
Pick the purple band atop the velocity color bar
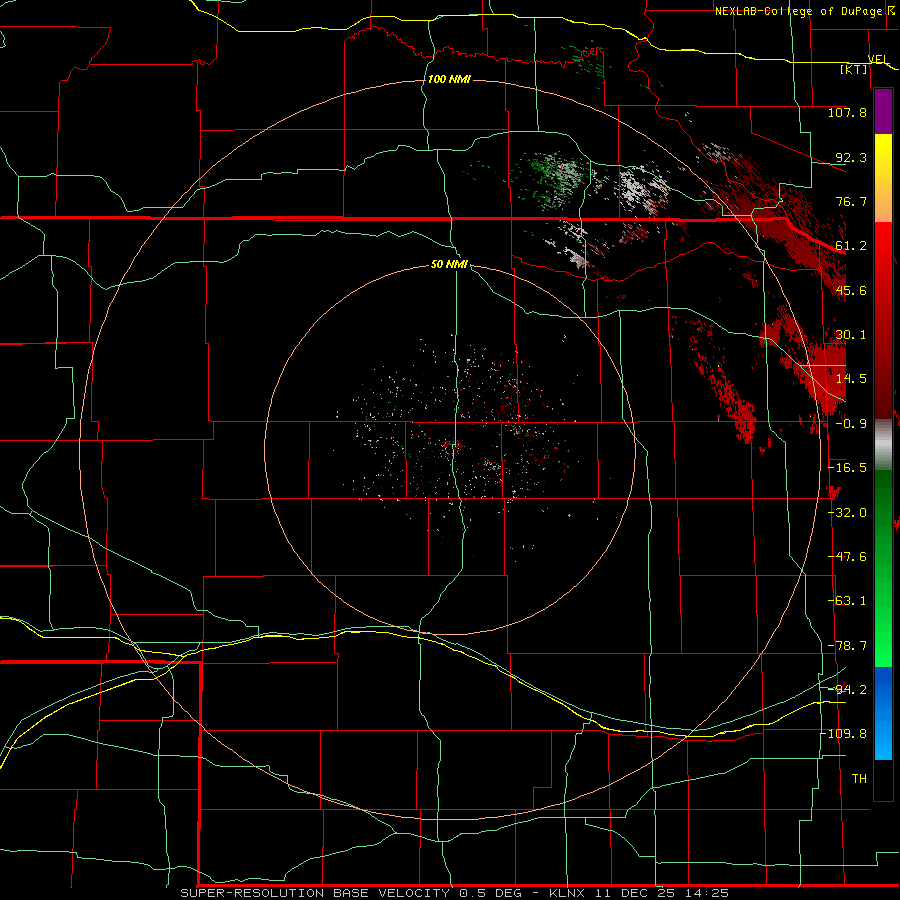pos(883,111)
